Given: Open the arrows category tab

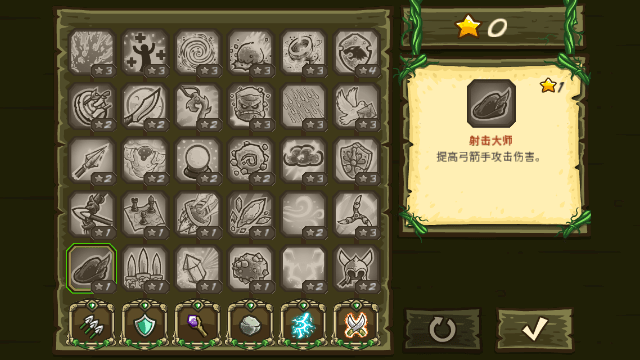Looking at the screenshot, I should click(91, 324).
